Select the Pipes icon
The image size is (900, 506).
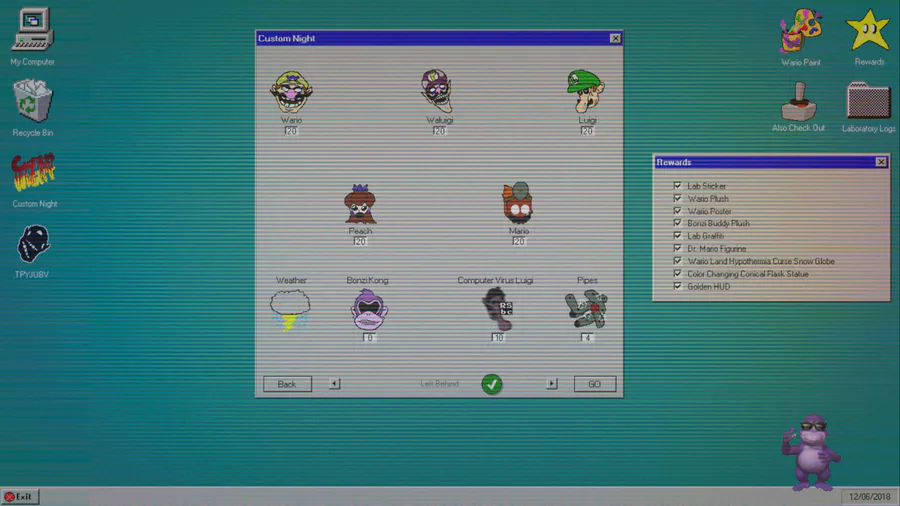pos(586,309)
